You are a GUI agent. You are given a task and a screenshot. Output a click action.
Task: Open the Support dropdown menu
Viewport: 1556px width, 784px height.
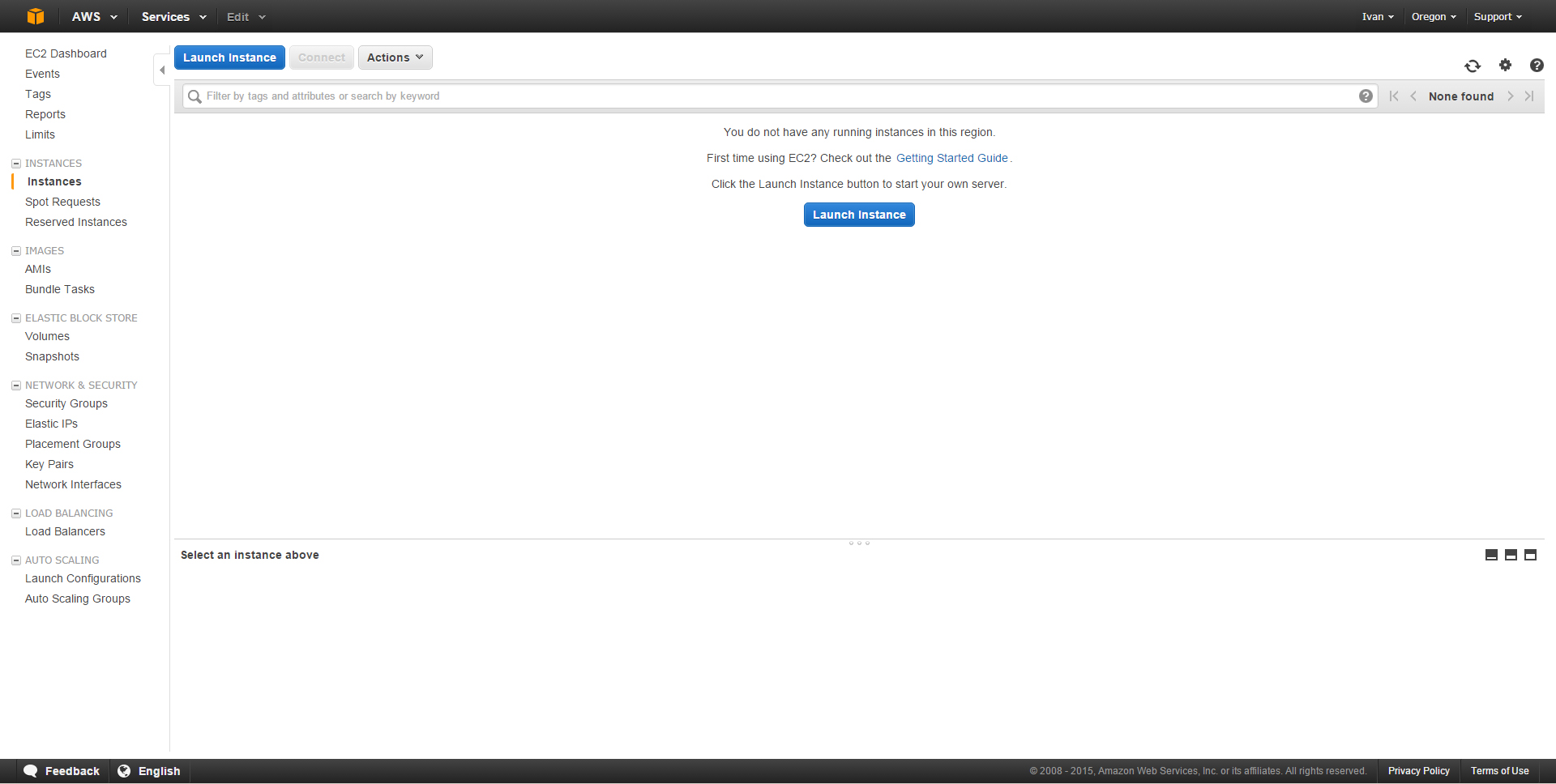(1498, 16)
